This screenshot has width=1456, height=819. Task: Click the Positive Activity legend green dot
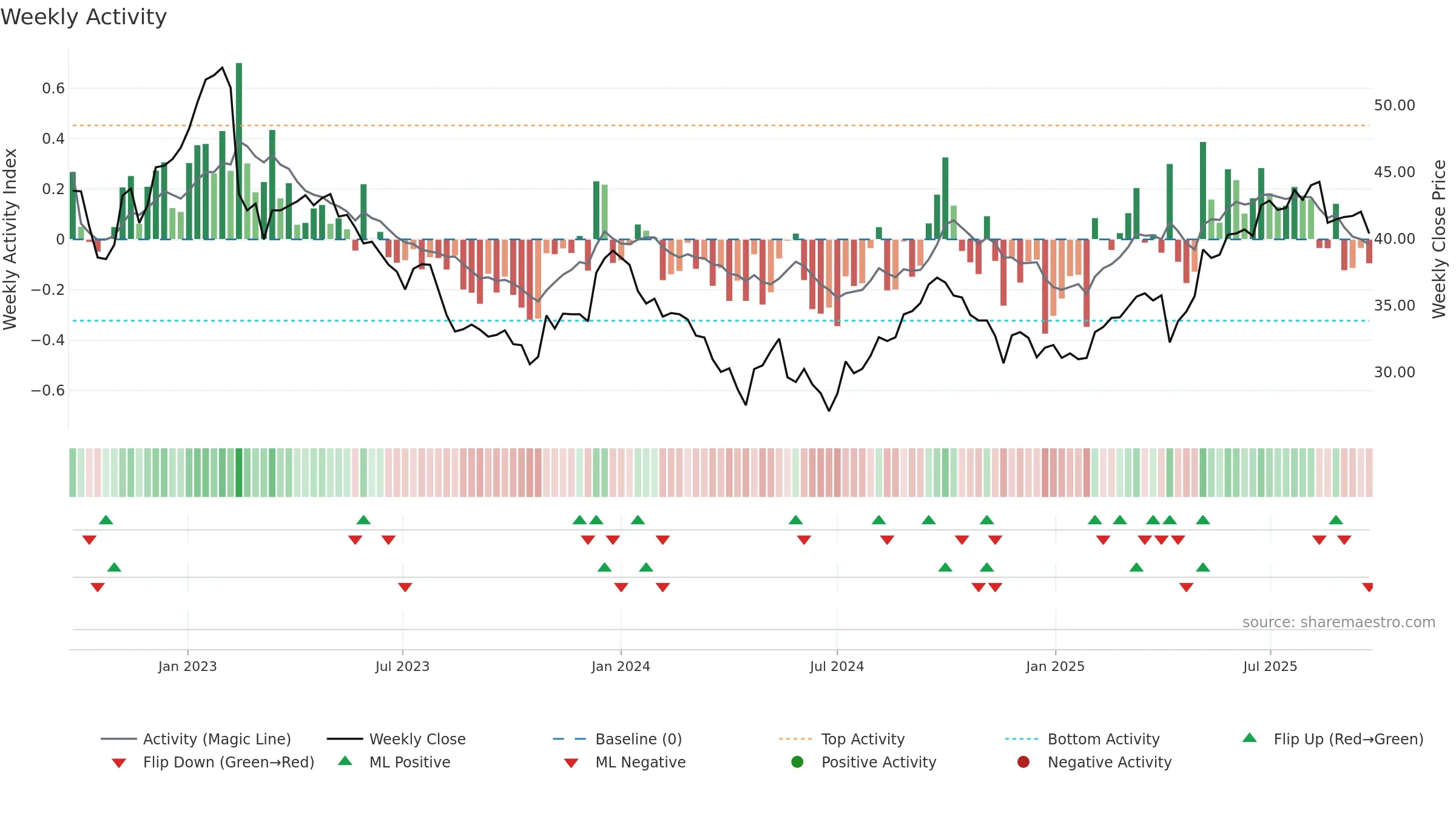tap(797, 762)
